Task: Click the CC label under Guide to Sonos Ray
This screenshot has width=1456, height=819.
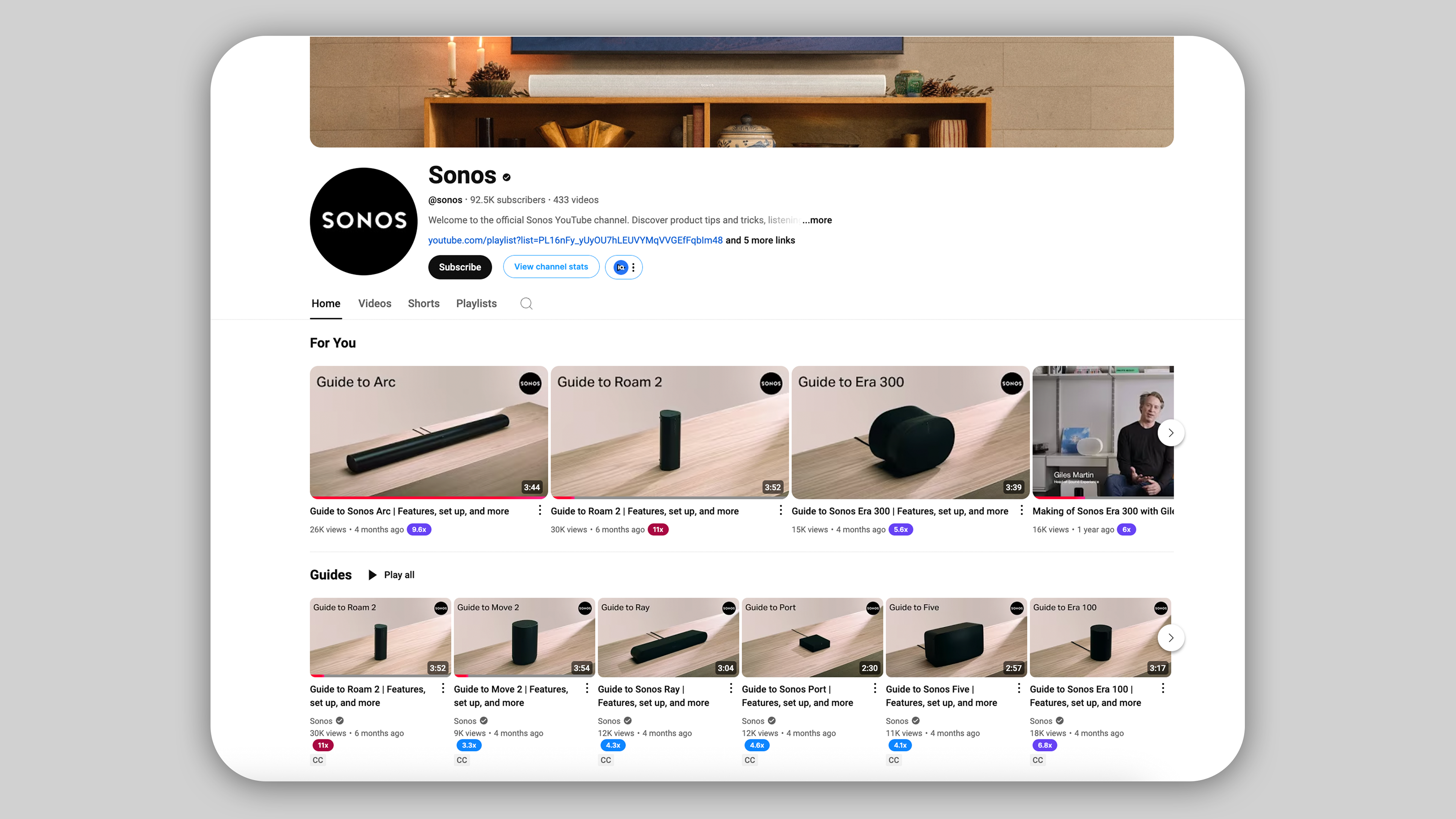Action: point(606,760)
